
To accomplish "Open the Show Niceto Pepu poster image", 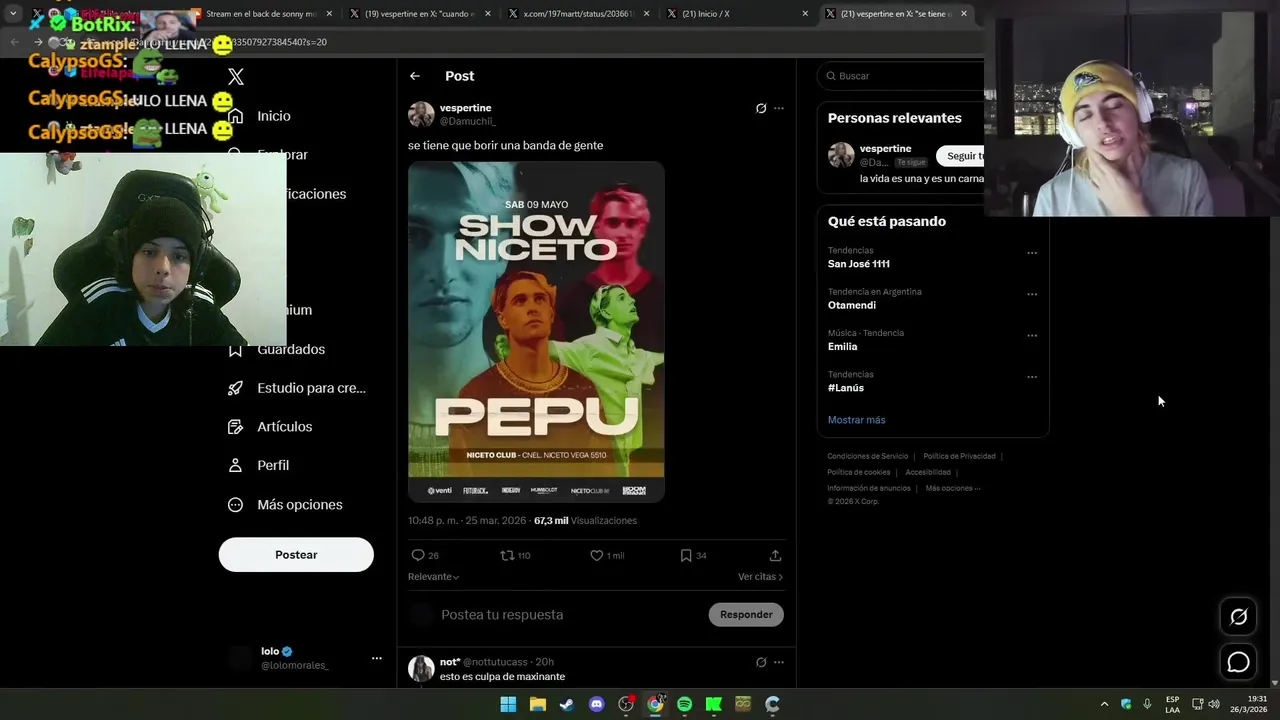I will [536, 332].
